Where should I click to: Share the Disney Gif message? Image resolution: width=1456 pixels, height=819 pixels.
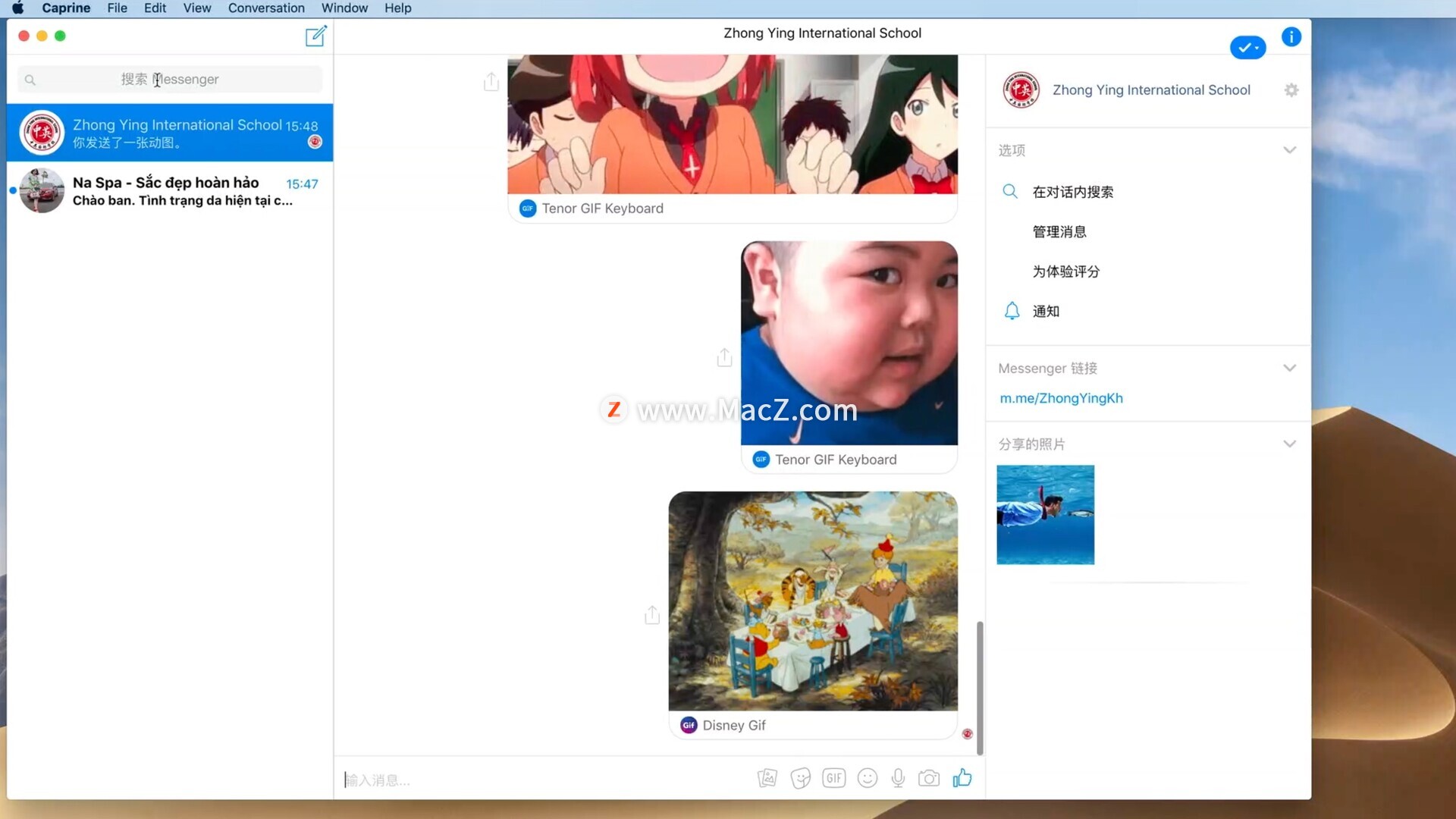652,615
